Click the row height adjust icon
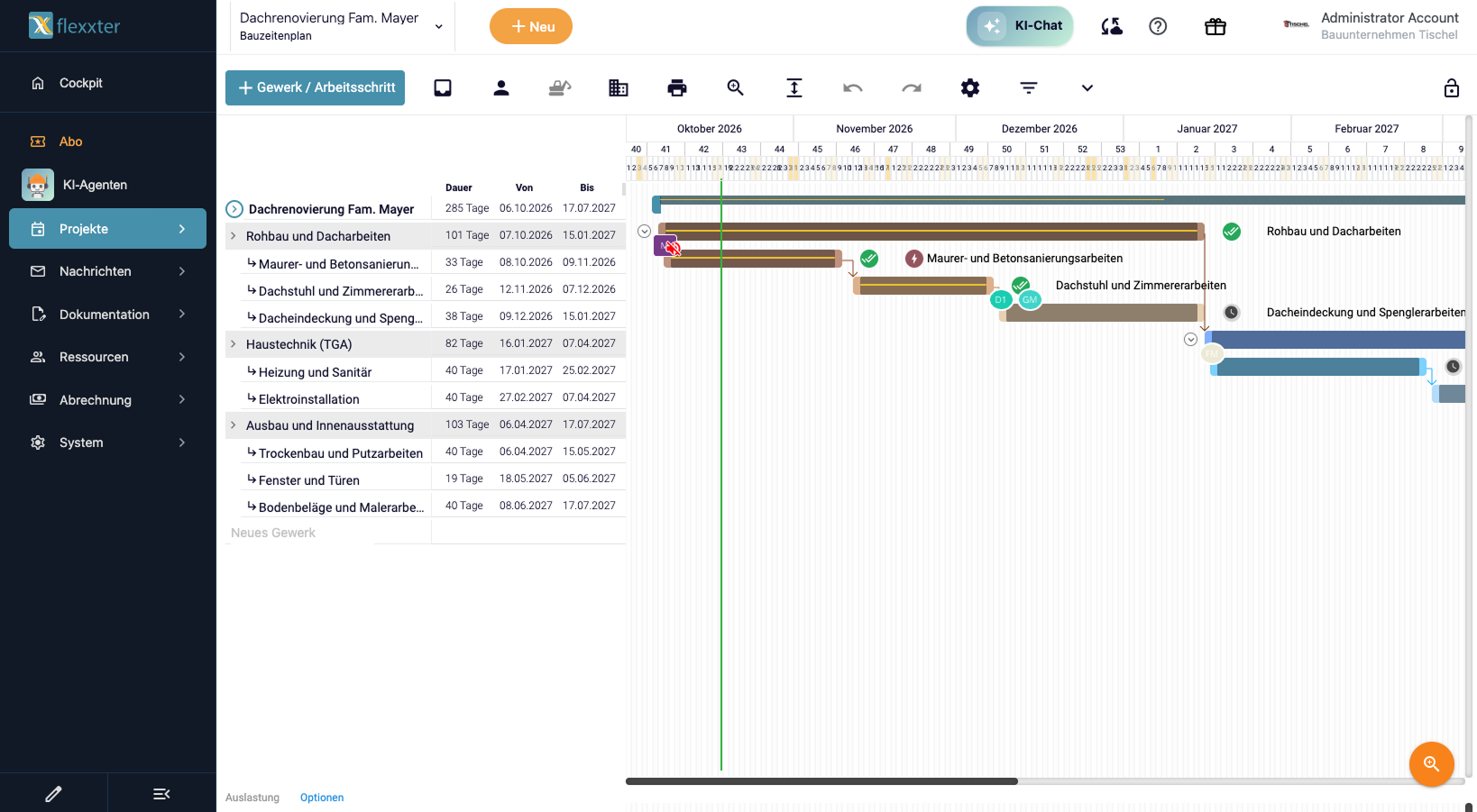Image resolution: width=1477 pixels, height=812 pixels. 794,87
